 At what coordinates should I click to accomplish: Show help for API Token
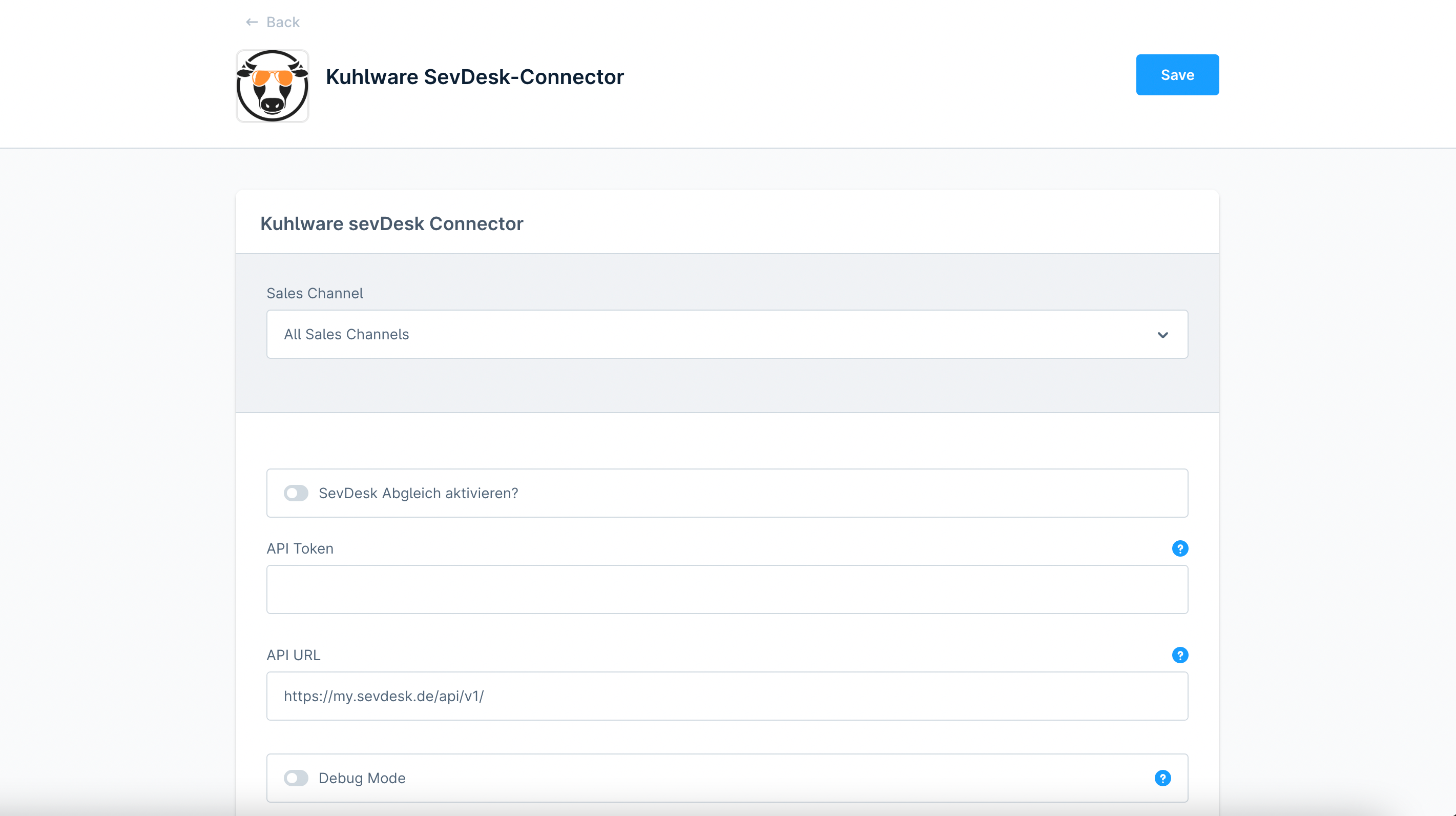point(1180,548)
